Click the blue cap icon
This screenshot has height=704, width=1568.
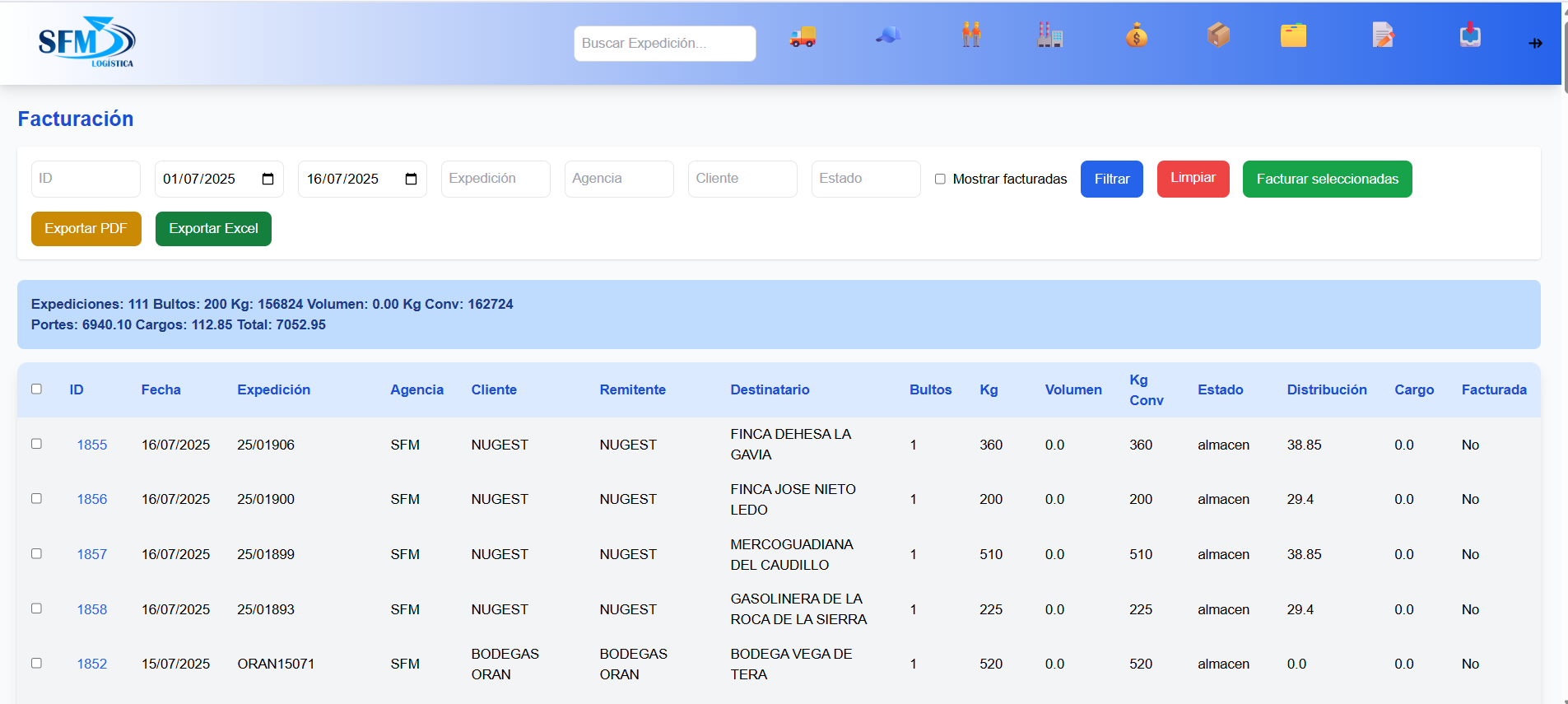887,35
